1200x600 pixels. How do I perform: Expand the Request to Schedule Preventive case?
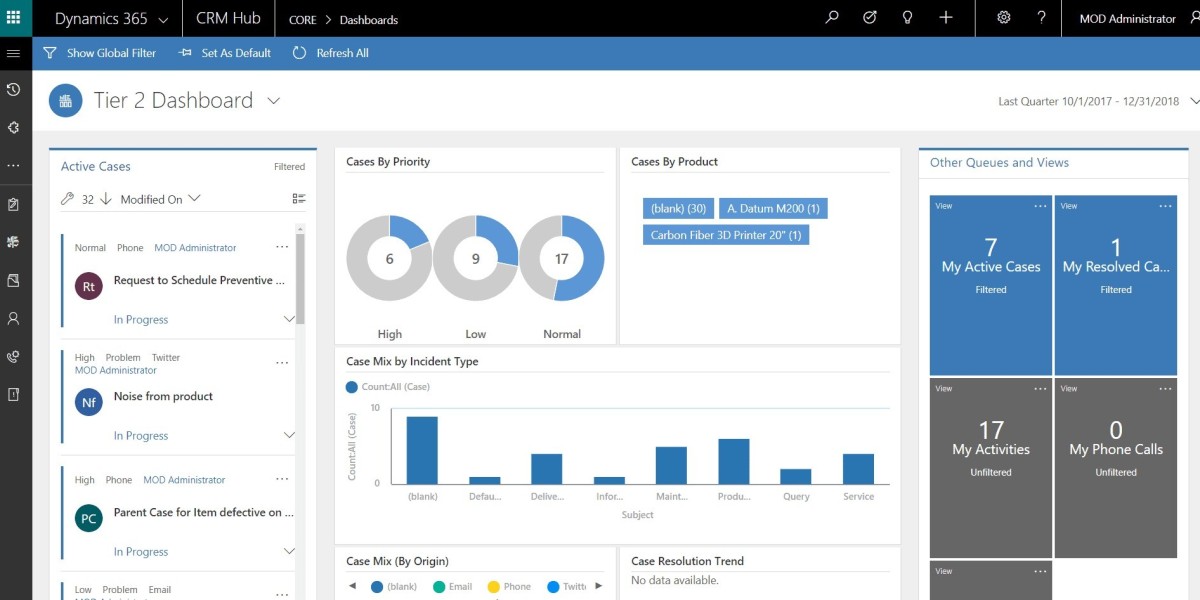click(289, 319)
